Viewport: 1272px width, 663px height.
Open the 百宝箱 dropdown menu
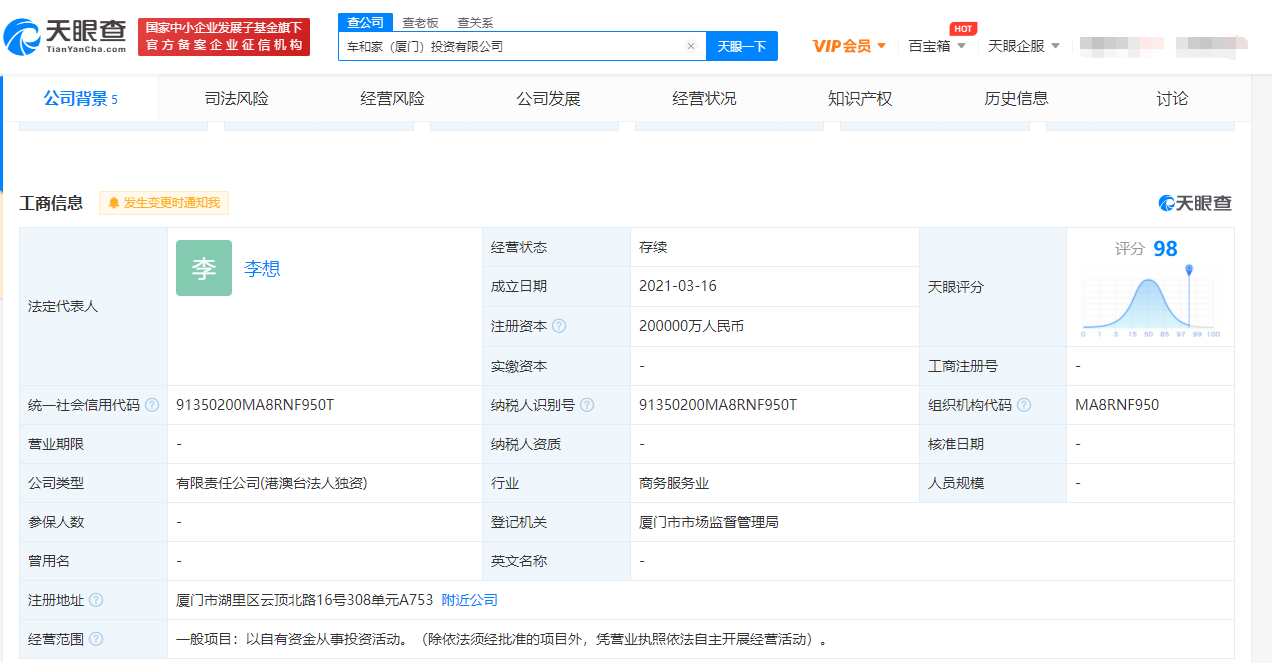coord(936,46)
